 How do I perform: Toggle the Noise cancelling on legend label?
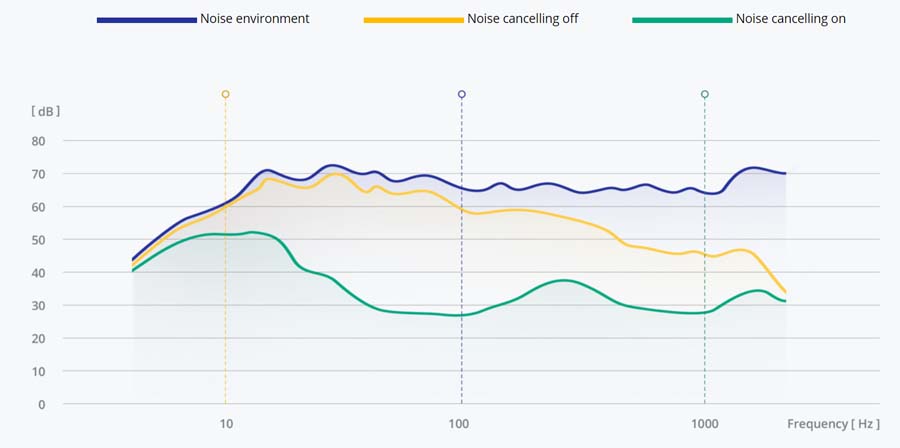[790, 19]
